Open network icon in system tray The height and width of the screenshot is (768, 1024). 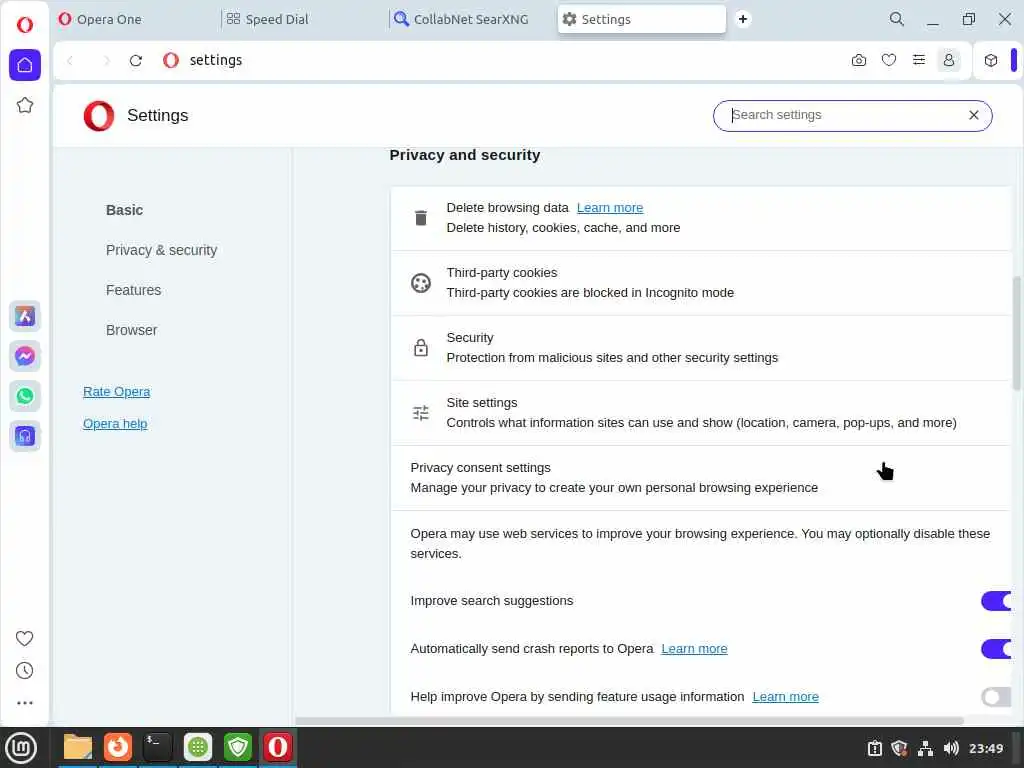point(925,748)
